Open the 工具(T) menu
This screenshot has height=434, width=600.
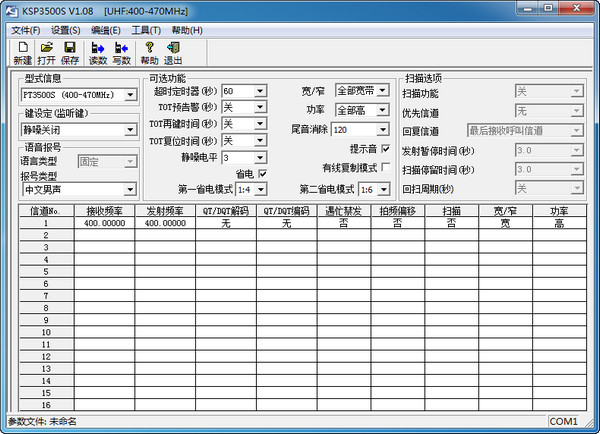pyautogui.click(x=146, y=30)
